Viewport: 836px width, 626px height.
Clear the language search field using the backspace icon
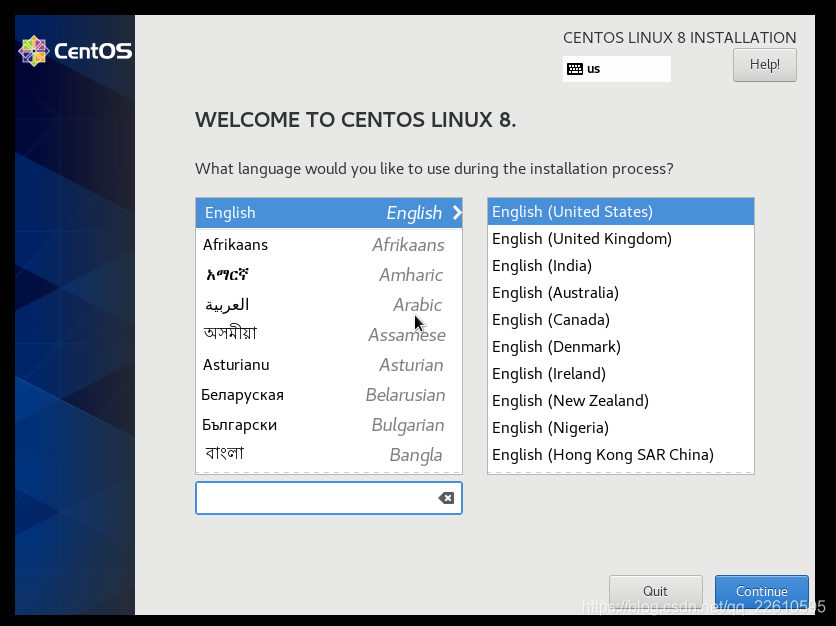[x=446, y=498]
